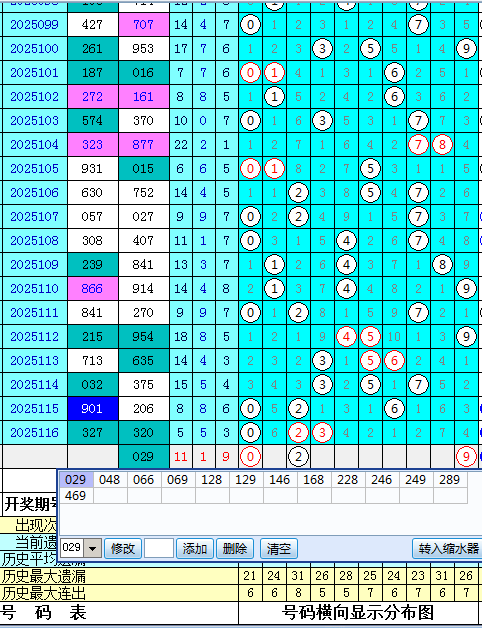This screenshot has width=482, height=628.
Task: Click the red circled 6 in row 2025113
Action: coord(394,360)
